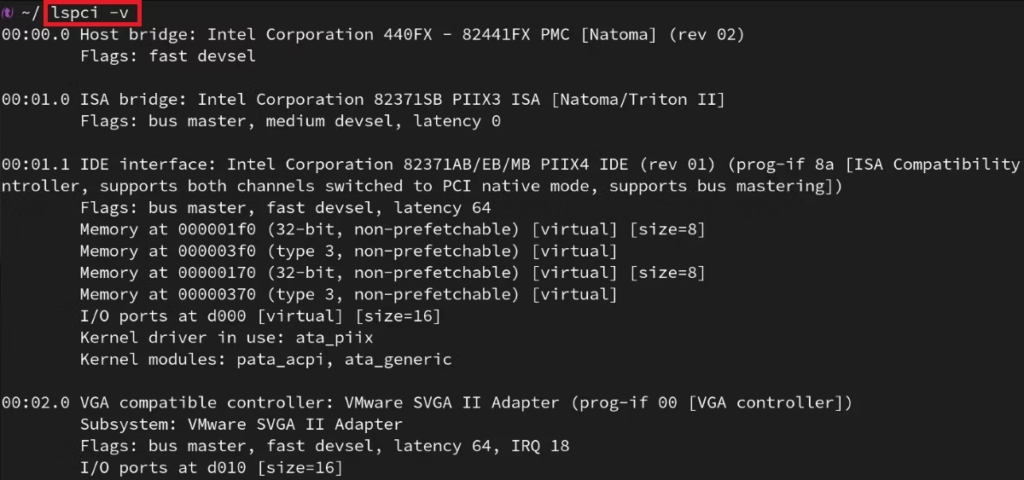Viewport: 1024px width, 480px height.
Task: Click the 00:01.1 device address
Action: (35, 165)
